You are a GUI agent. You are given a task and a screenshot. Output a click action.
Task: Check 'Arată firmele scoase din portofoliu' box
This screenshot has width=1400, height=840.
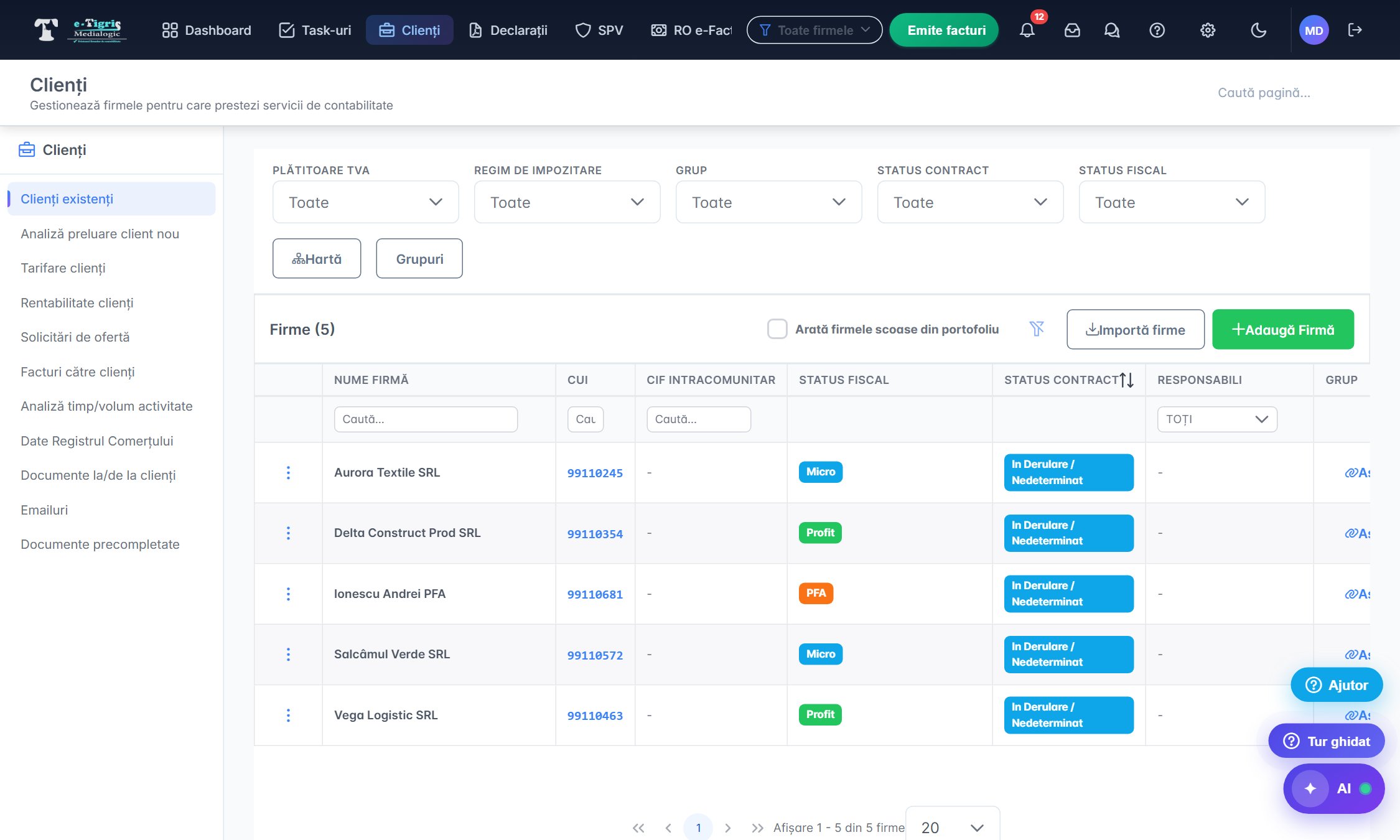point(777,329)
